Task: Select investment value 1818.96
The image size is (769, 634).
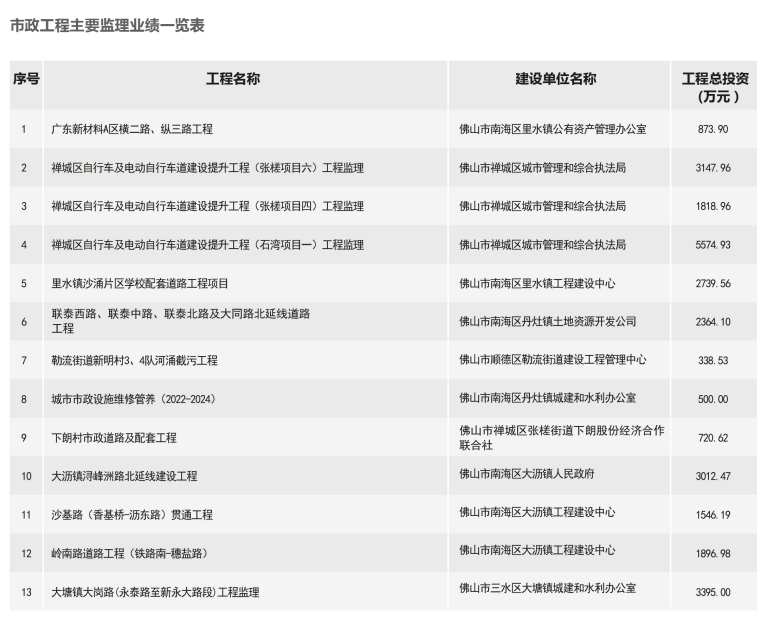Action: tap(713, 206)
